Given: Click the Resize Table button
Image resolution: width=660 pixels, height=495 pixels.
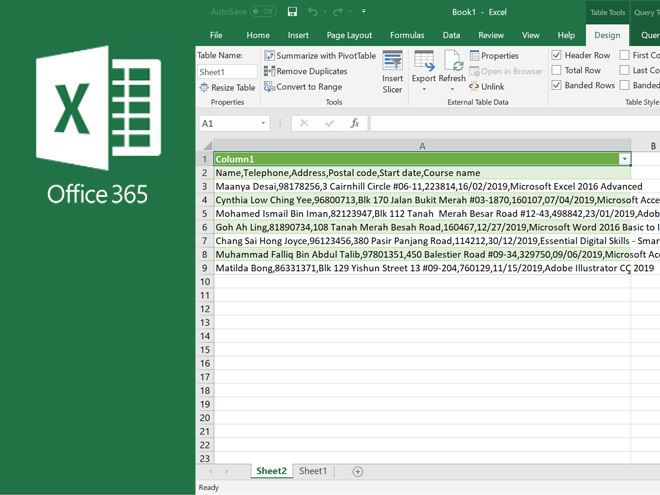Looking at the screenshot, I should (227, 88).
